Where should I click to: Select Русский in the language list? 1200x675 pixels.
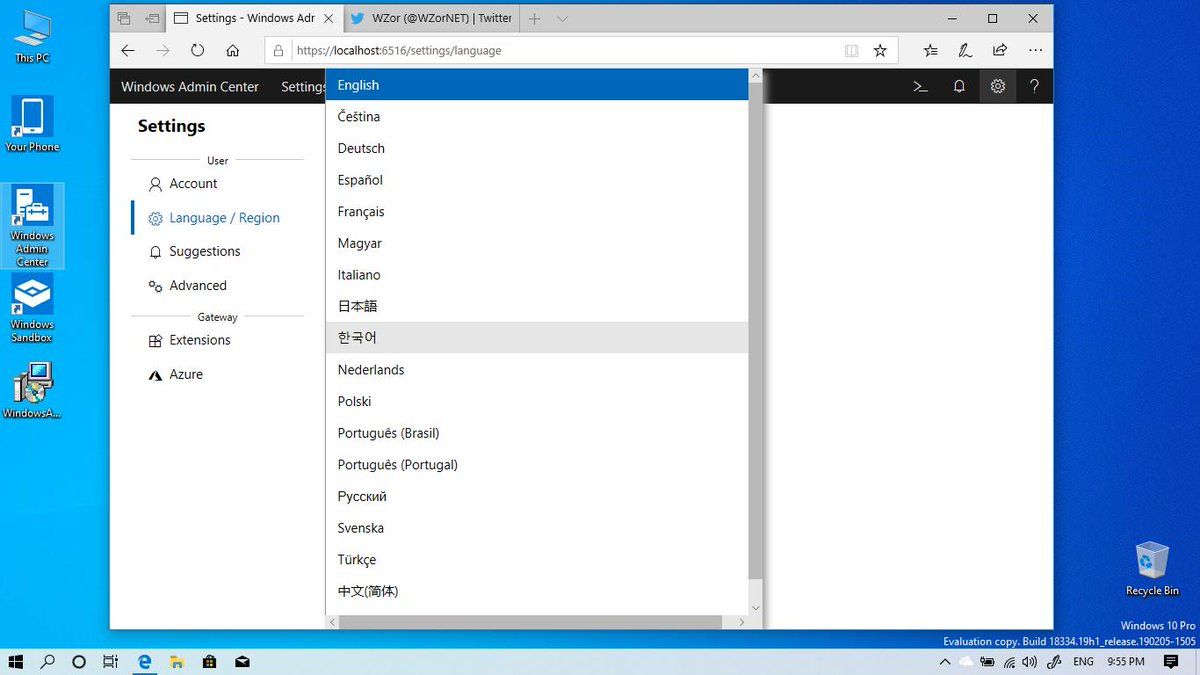537,496
